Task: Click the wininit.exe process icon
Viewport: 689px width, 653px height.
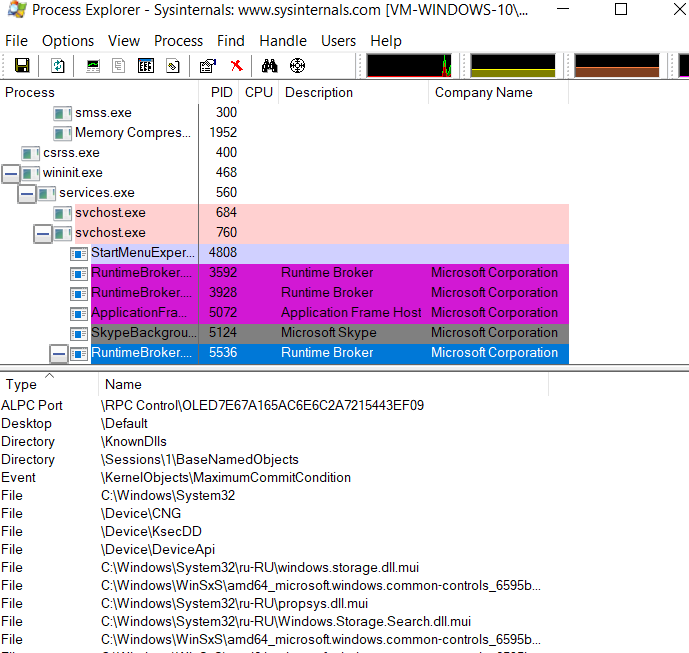Action: [x=30, y=173]
